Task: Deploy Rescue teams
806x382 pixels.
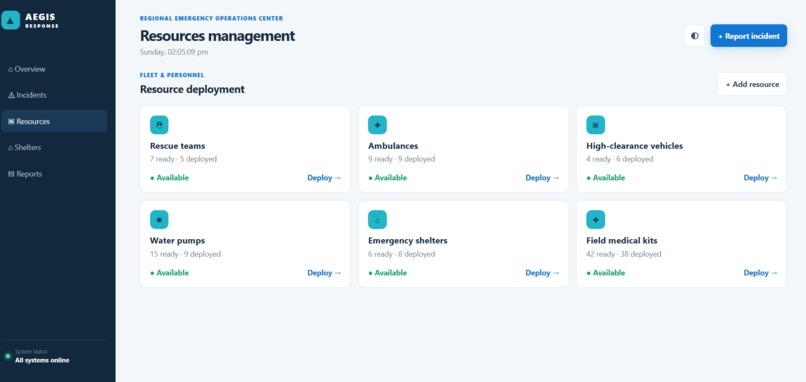Action: point(324,178)
